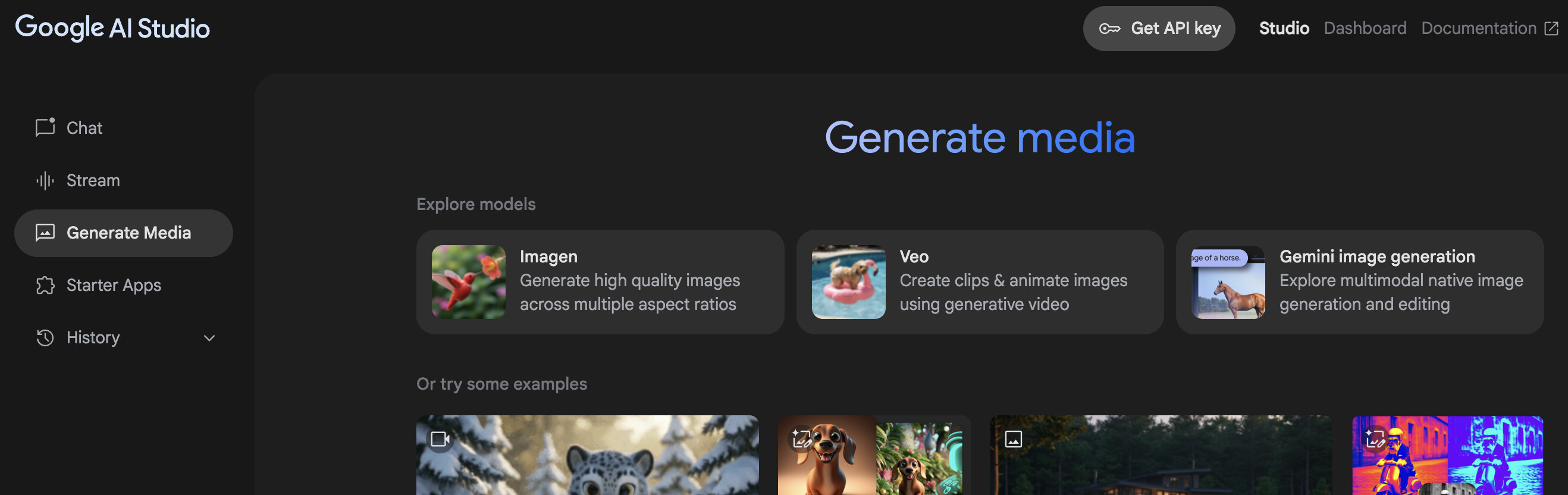Expand the History chevron in sidebar

click(209, 338)
